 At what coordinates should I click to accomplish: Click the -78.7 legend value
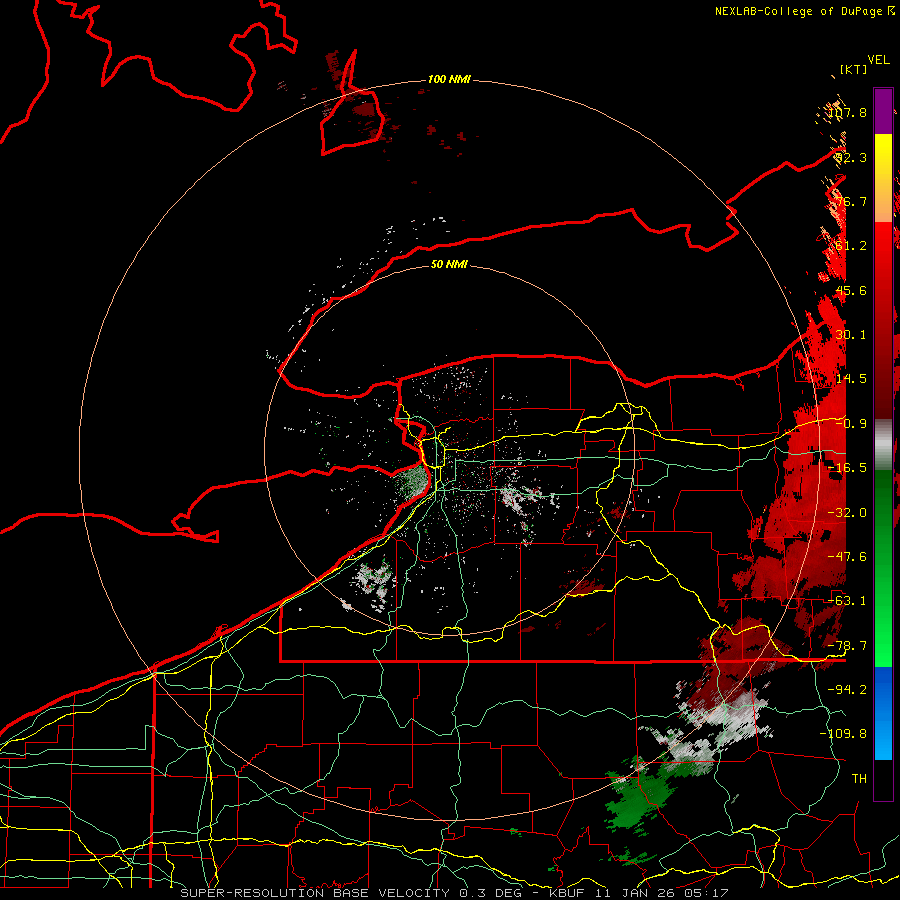(x=847, y=646)
